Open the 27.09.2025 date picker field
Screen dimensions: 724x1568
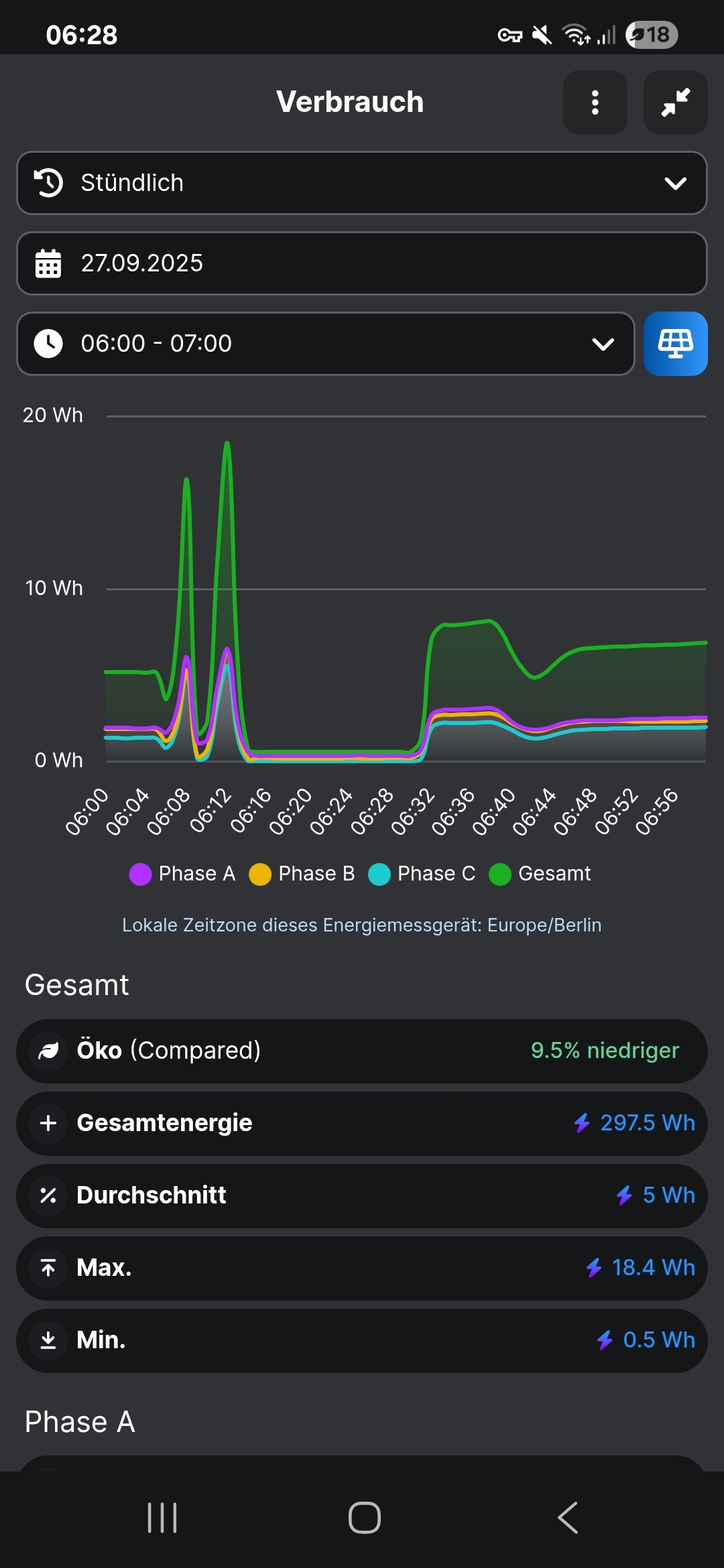click(x=362, y=263)
